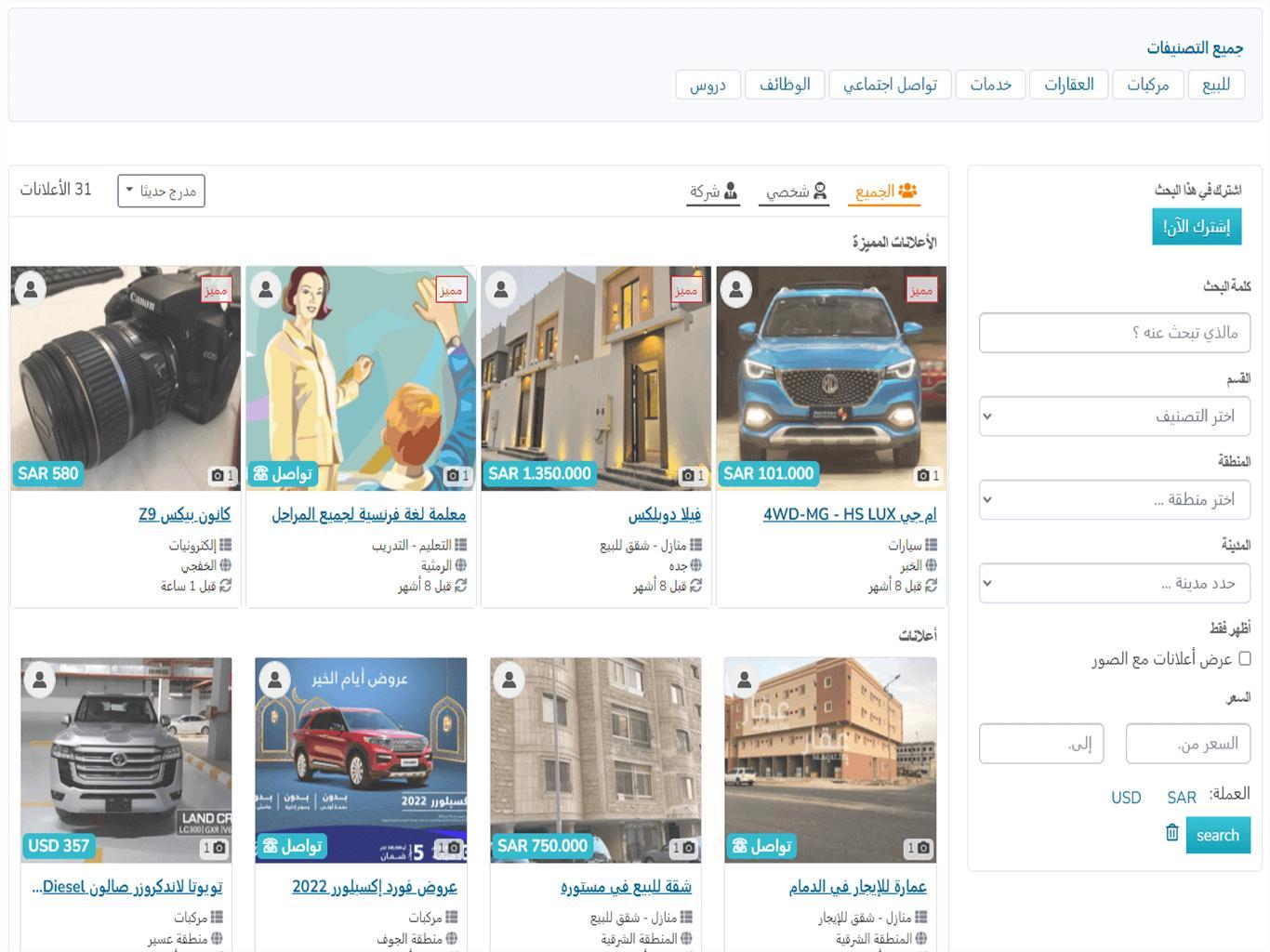Image resolution: width=1270 pixels, height=952 pixels.
Task: Click the إشترك الآن subscribe button
Action: coord(1197,227)
